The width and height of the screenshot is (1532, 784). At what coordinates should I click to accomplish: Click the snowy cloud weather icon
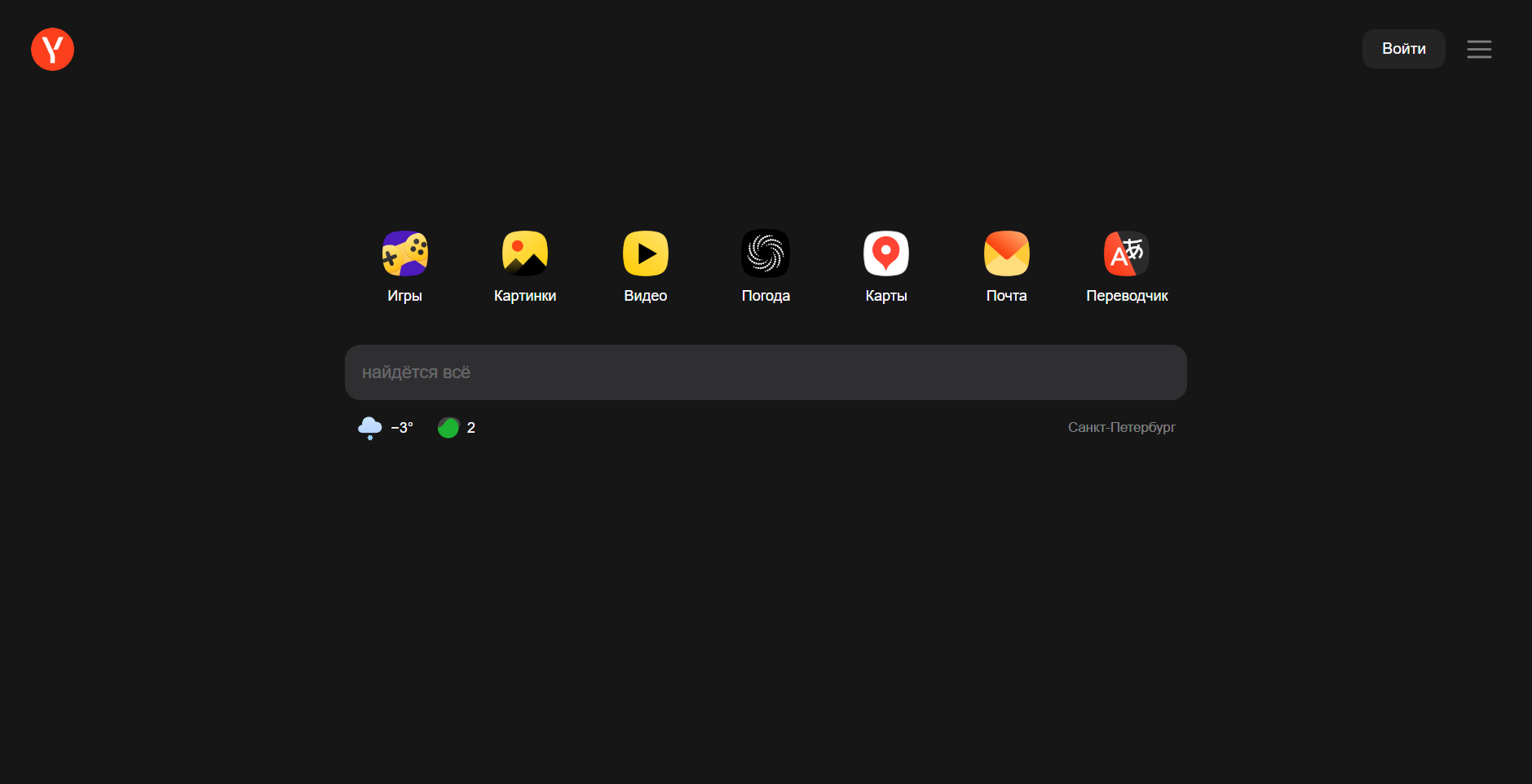click(x=369, y=428)
